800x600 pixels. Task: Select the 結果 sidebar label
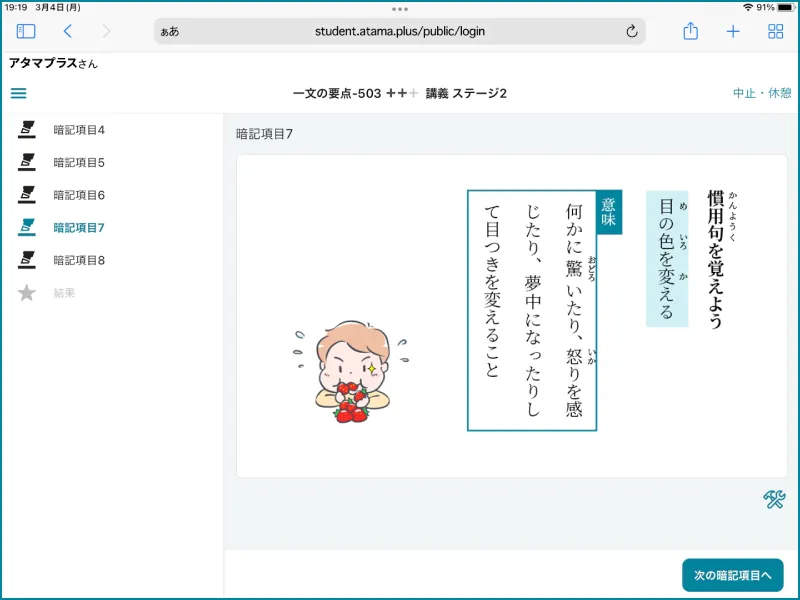[64, 293]
